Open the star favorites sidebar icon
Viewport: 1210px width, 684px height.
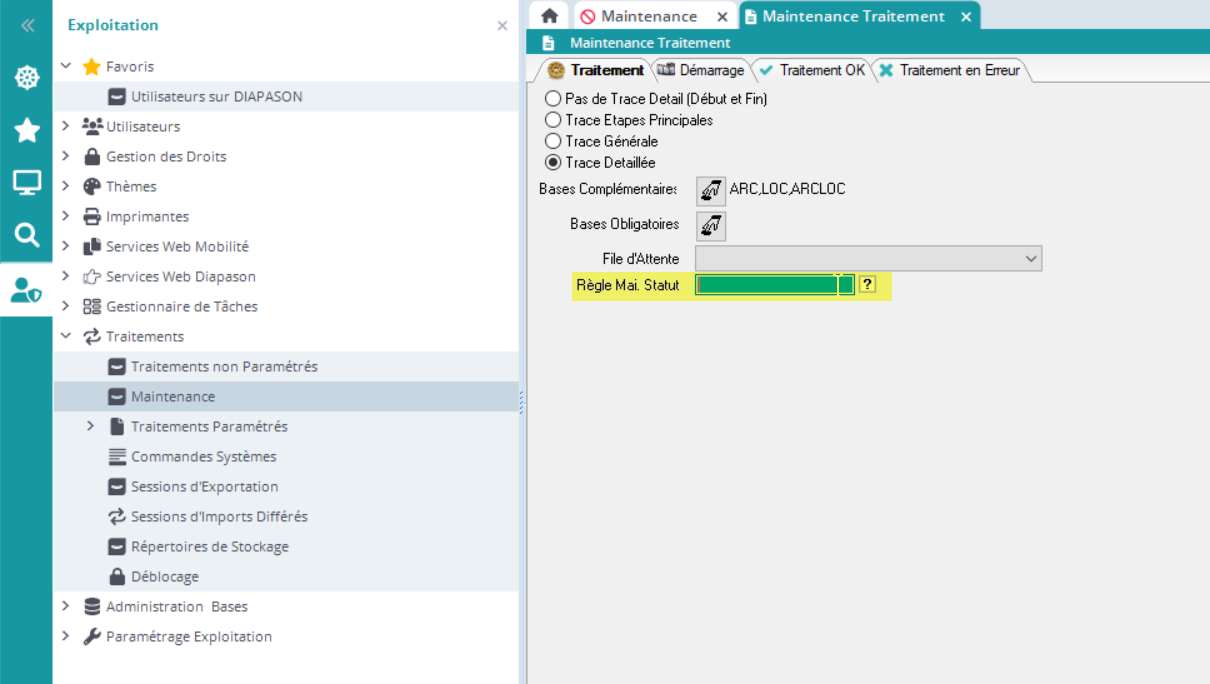[x=27, y=130]
